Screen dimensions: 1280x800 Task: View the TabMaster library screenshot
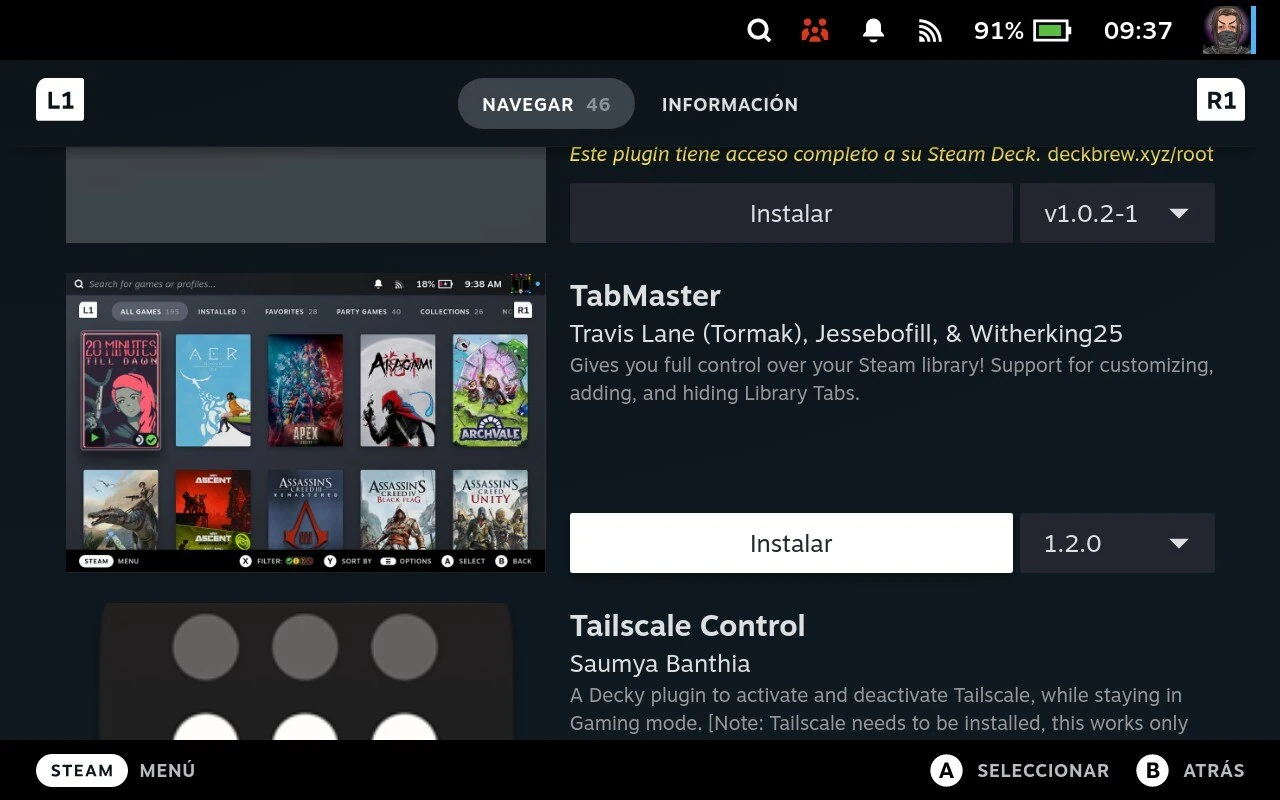pyautogui.click(x=305, y=421)
